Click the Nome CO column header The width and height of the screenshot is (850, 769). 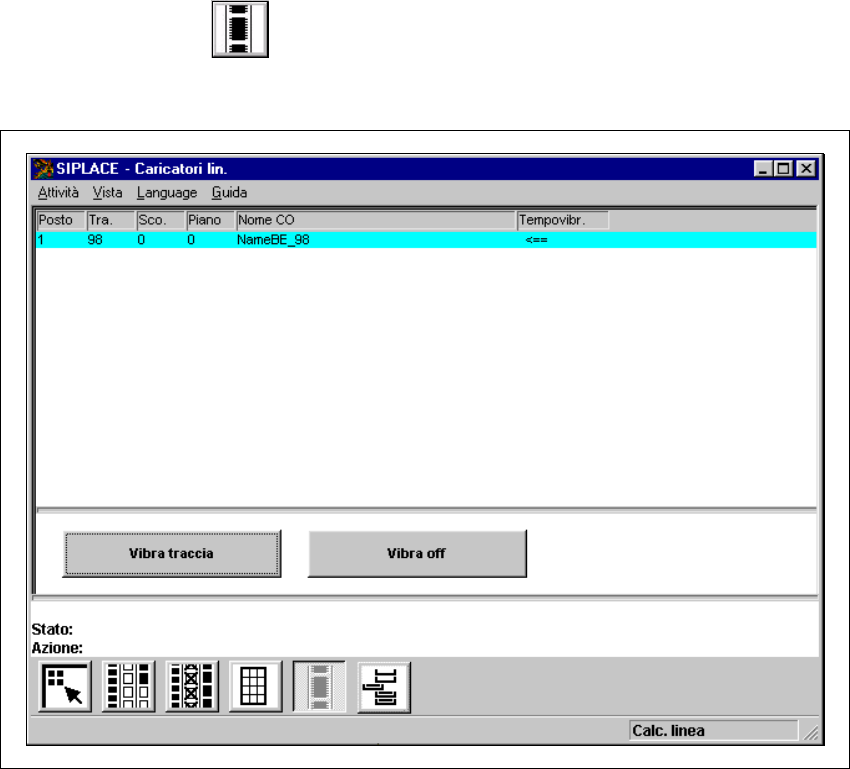(x=376, y=220)
